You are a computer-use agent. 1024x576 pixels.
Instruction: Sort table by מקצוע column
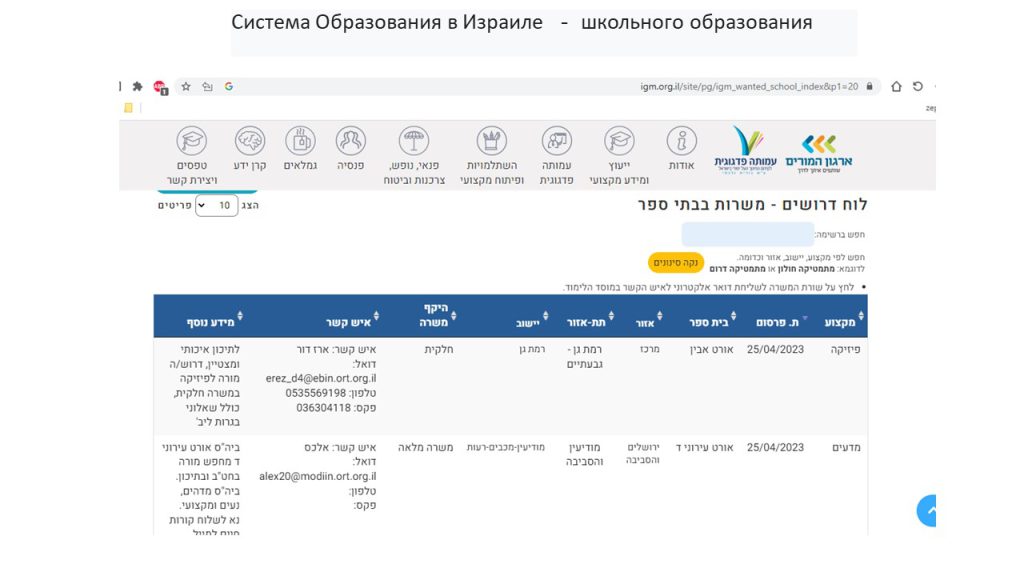845,323
